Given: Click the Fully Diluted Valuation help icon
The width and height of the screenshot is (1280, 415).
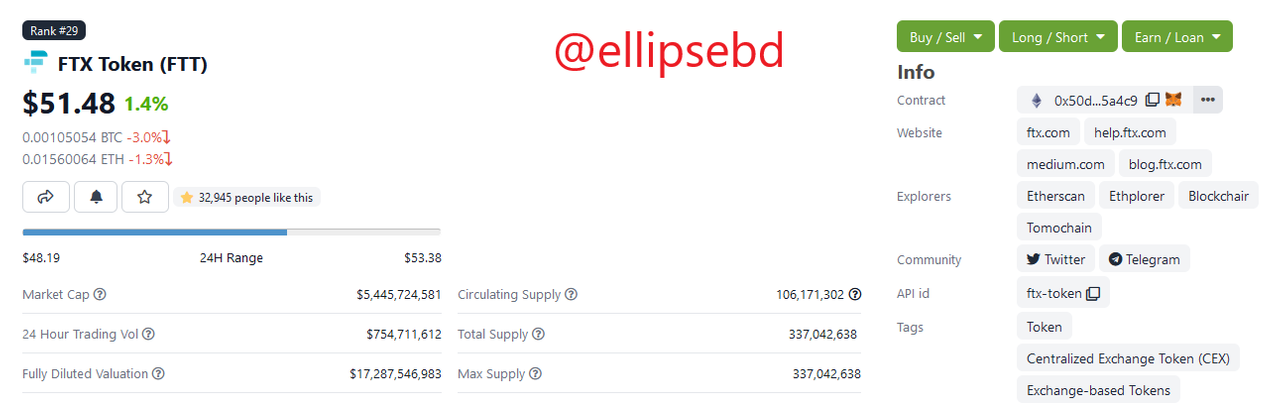Looking at the screenshot, I should [158, 374].
